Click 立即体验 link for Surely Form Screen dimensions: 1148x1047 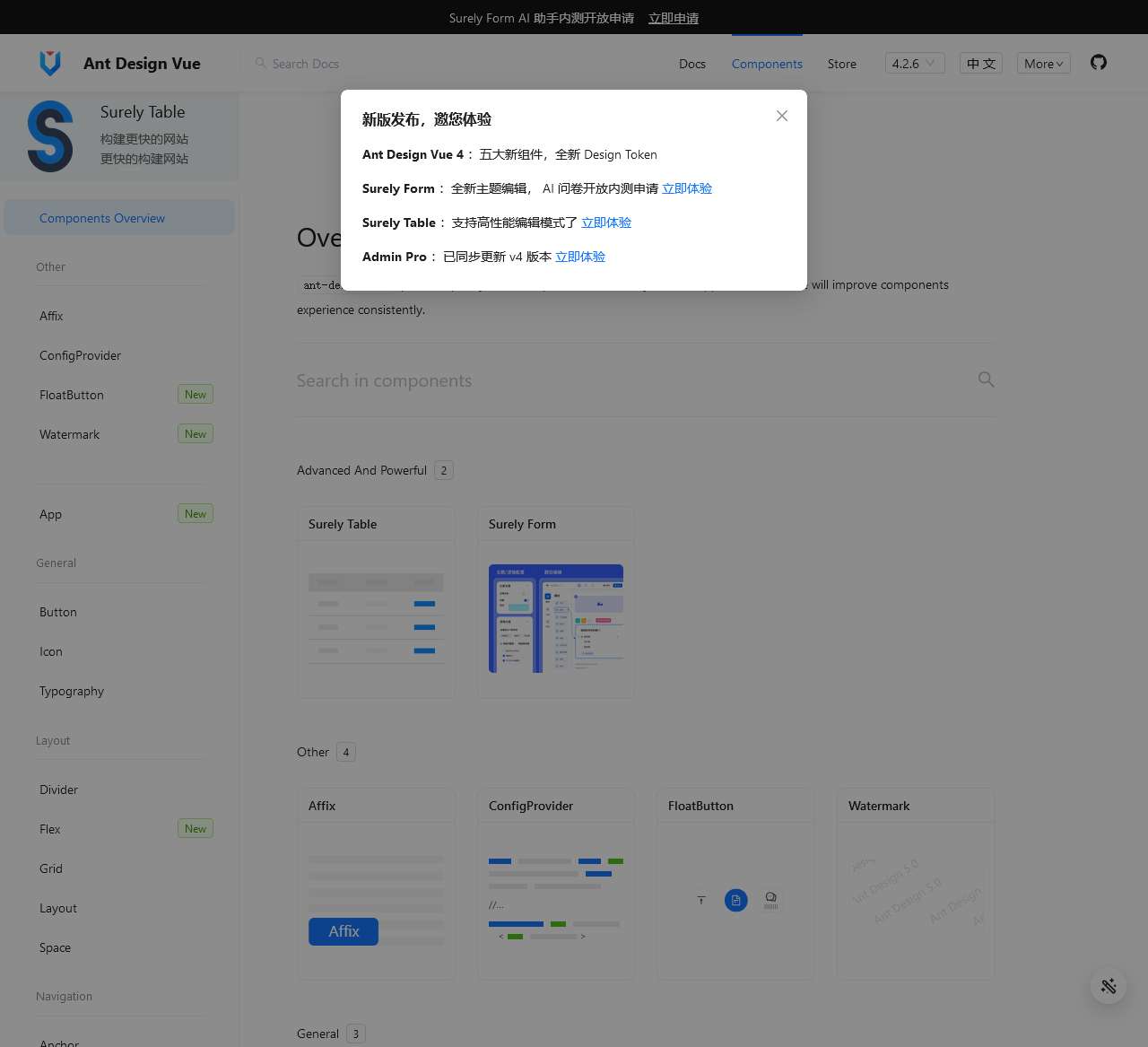click(x=687, y=188)
